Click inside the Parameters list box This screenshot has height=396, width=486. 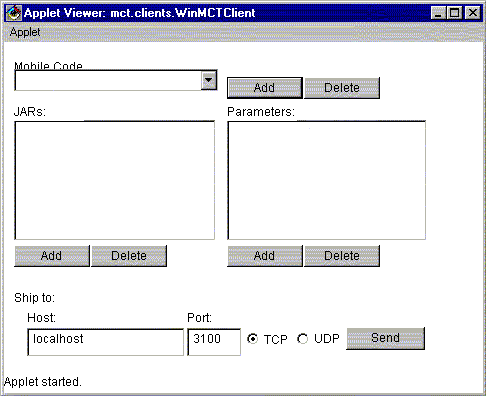click(x=327, y=180)
